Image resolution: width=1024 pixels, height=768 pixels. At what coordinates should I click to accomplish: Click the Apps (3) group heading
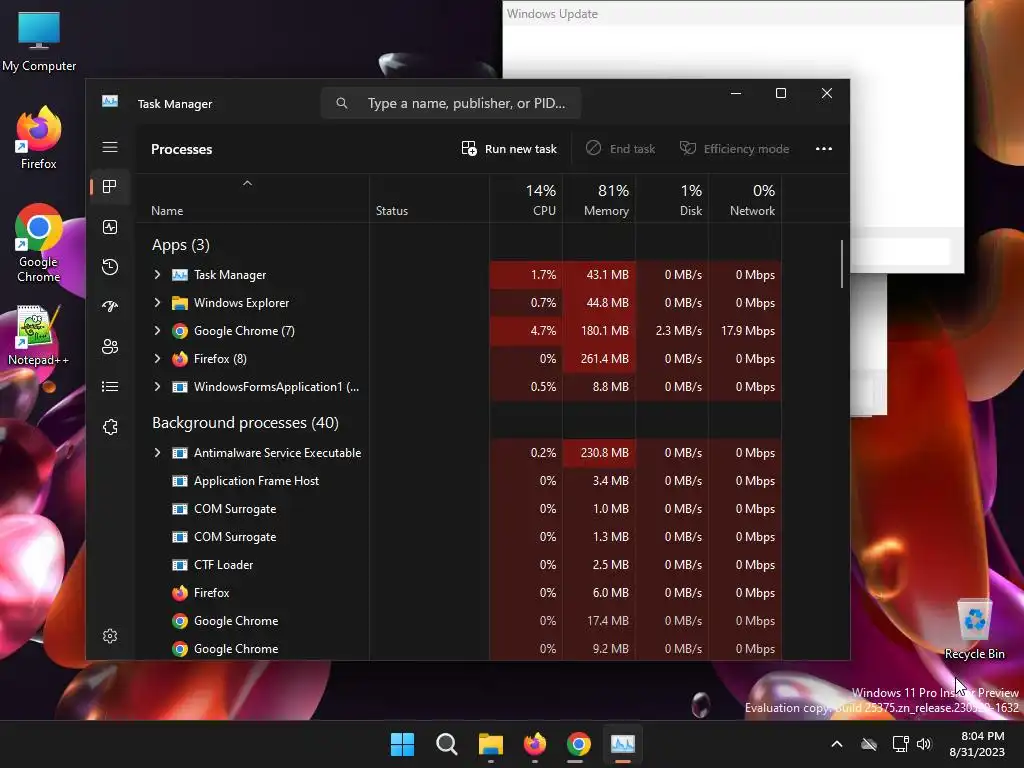[181, 245]
